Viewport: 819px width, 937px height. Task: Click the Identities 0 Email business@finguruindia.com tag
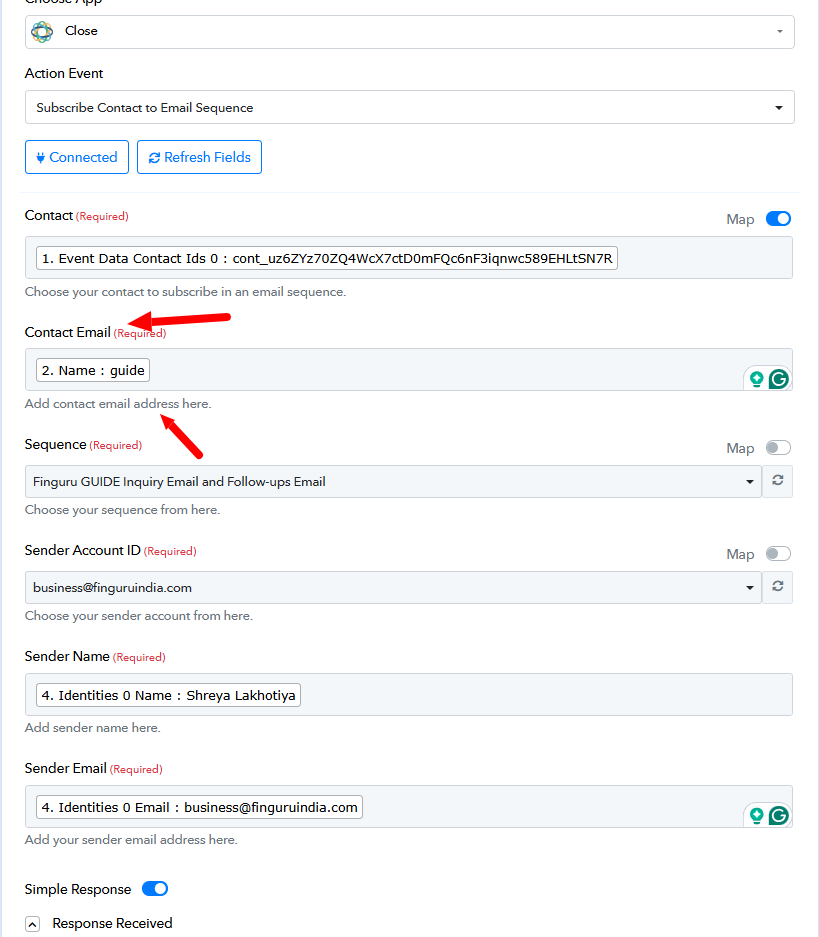(x=200, y=807)
